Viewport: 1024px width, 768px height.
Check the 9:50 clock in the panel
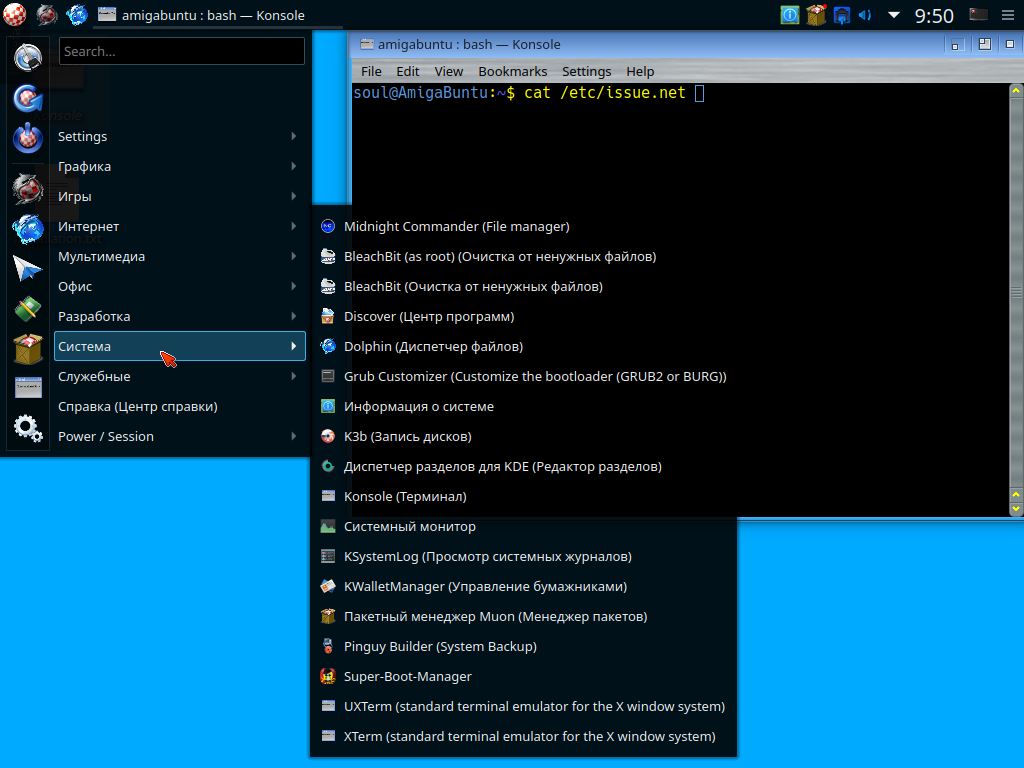point(934,15)
